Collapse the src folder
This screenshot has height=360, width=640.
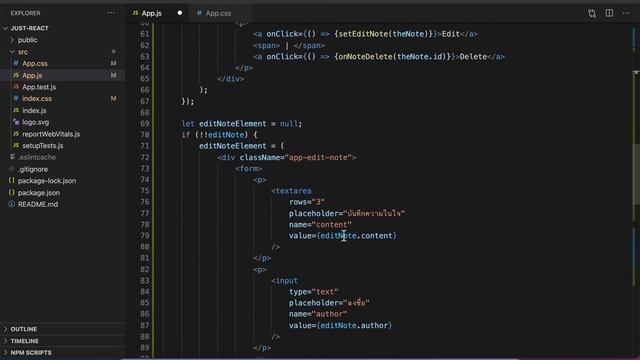[x=23, y=52]
